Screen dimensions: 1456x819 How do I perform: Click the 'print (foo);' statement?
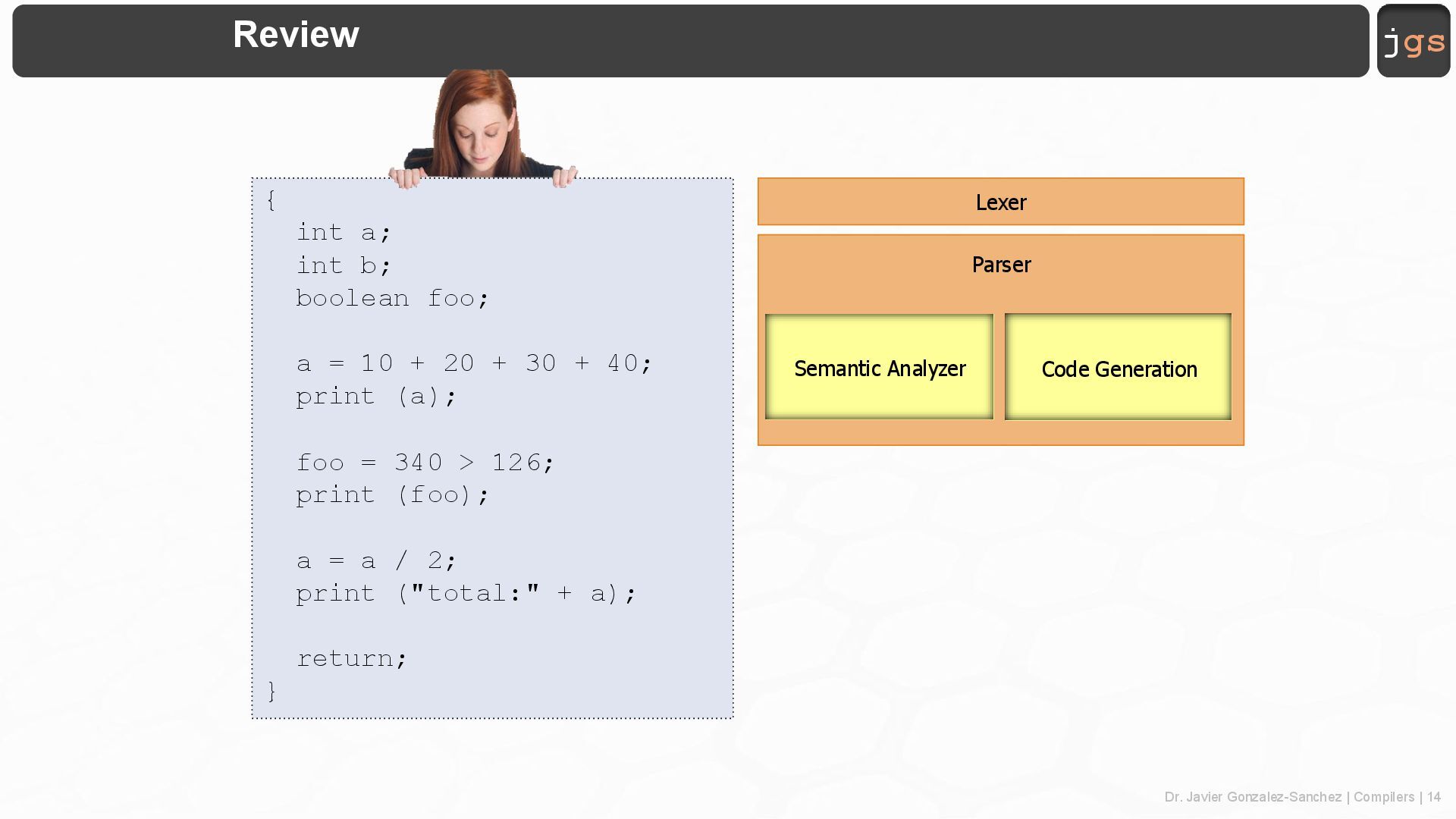click(x=393, y=495)
